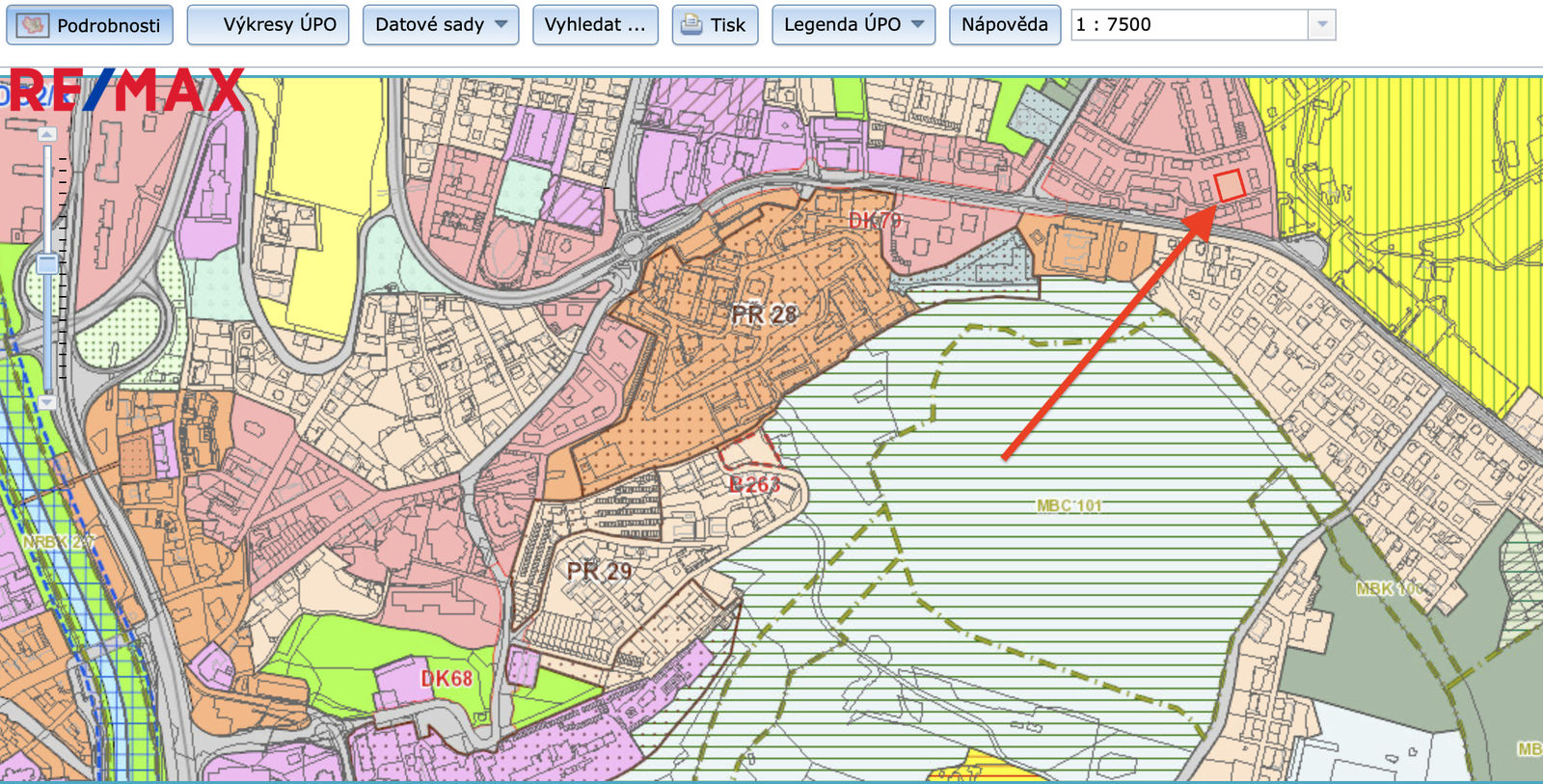Click the RE/MAX logo

(125, 91)
